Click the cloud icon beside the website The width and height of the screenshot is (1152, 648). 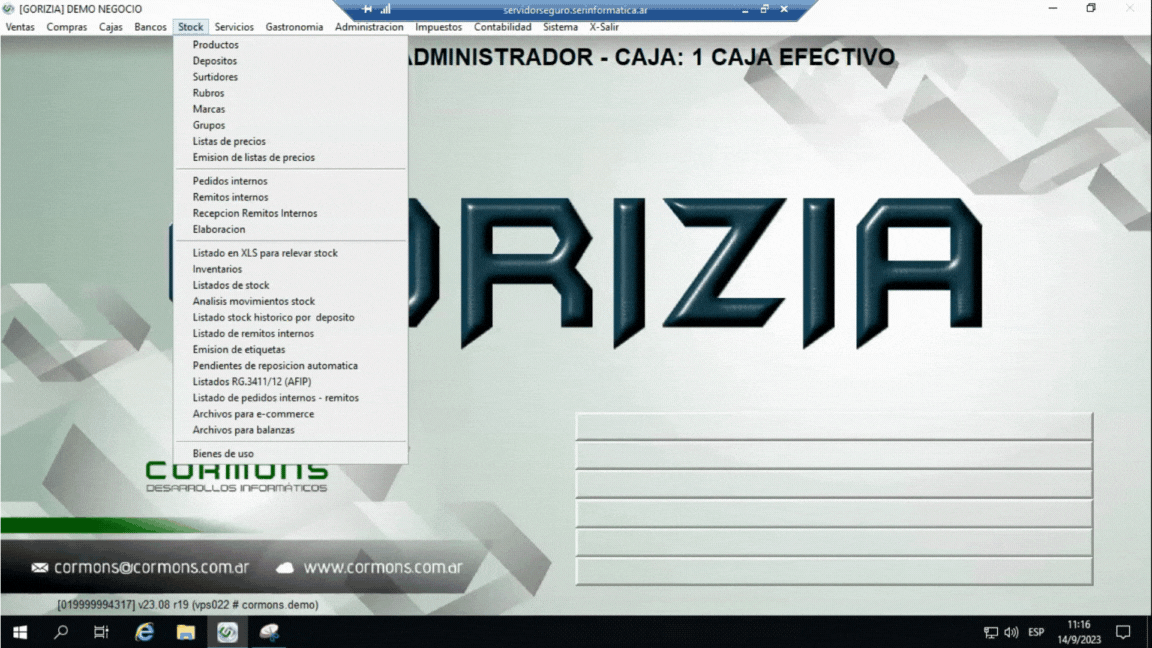(x=285, y=568)
